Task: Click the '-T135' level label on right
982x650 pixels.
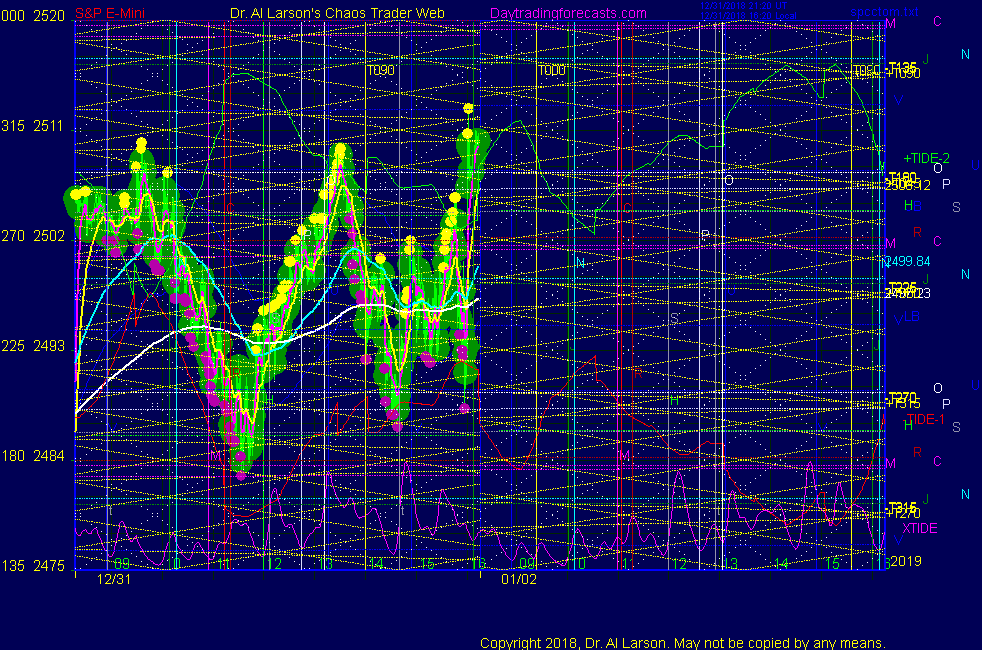Action: [x=902, y=66]
